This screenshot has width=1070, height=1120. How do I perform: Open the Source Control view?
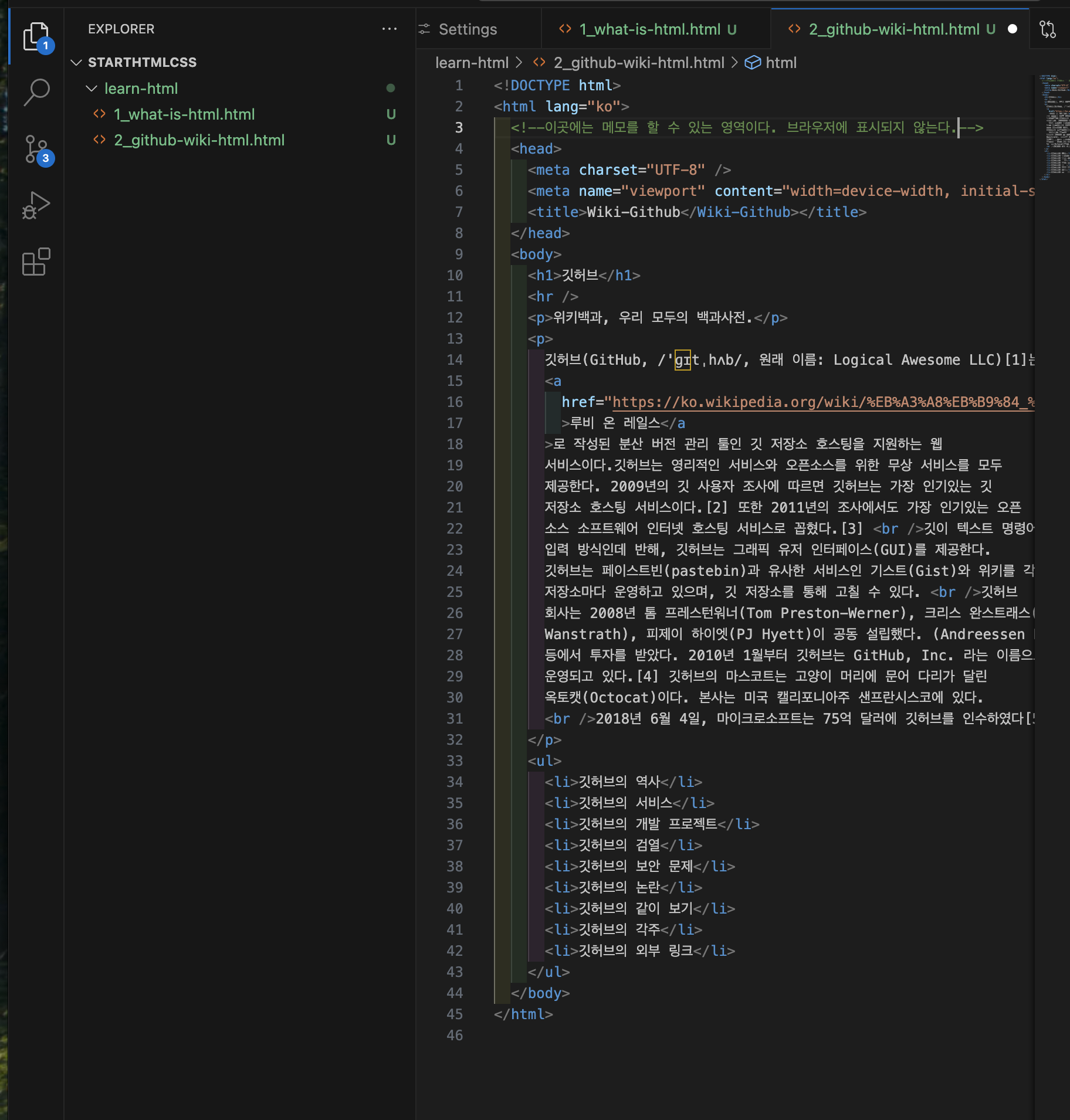click(36, 149)
